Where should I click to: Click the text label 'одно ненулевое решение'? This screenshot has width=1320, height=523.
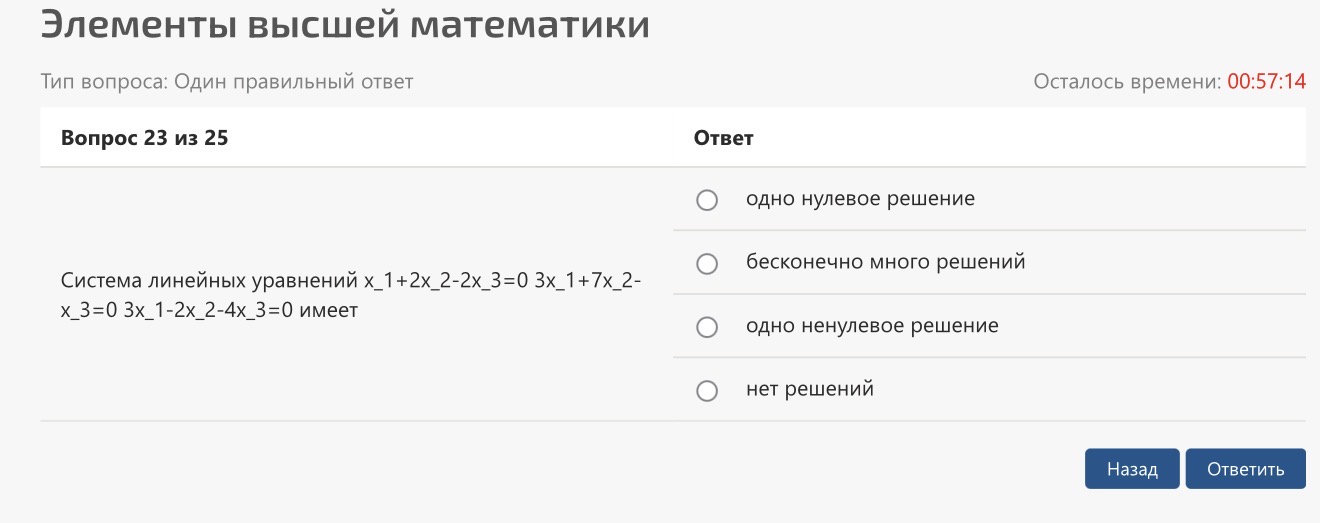tap(872, 325)
